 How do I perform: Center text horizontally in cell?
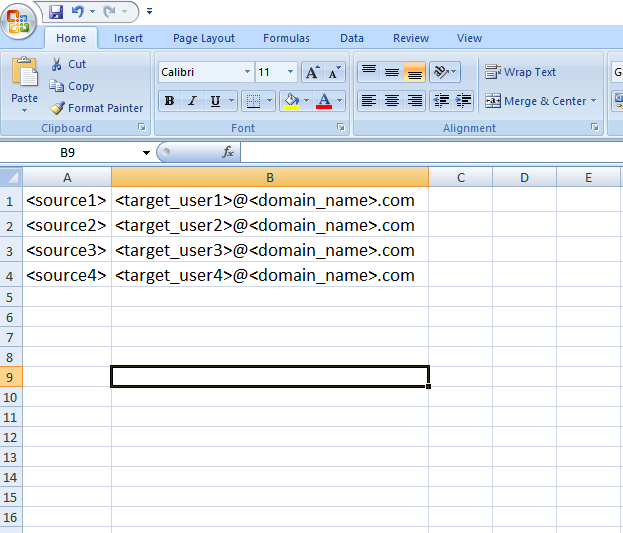[392, 101]
